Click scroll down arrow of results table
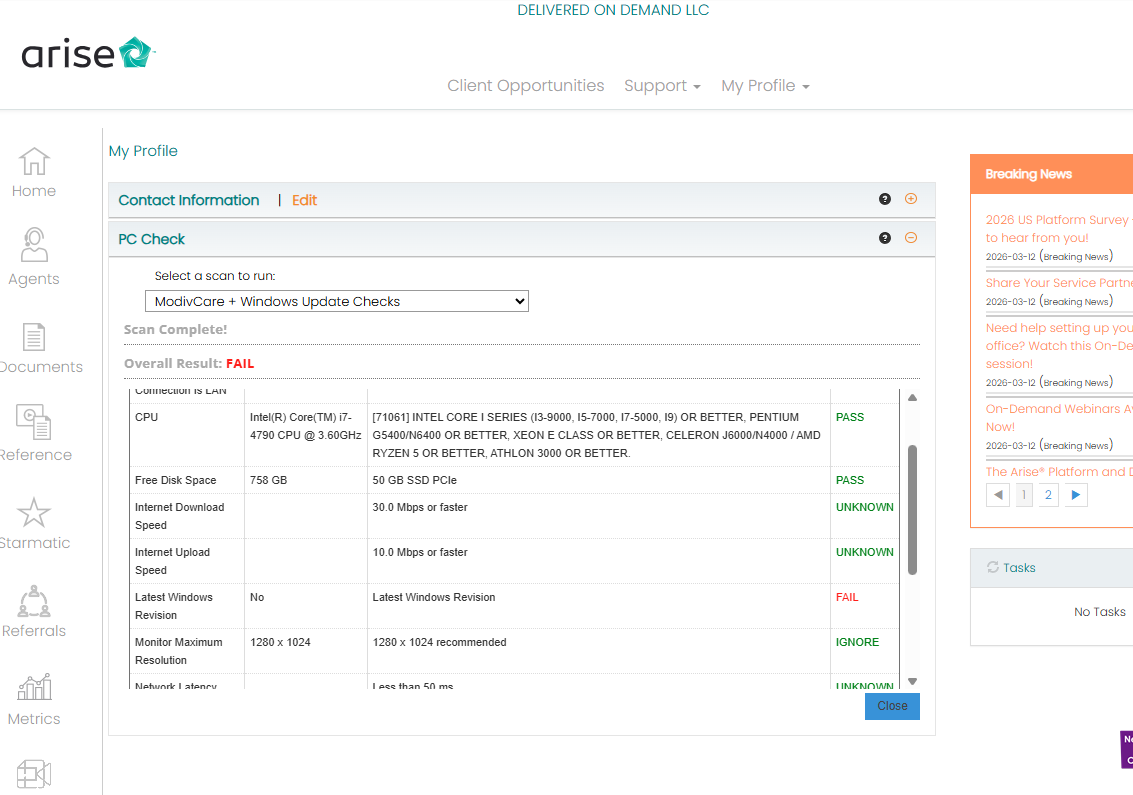1133x795 pixels. tap(913, 682)
